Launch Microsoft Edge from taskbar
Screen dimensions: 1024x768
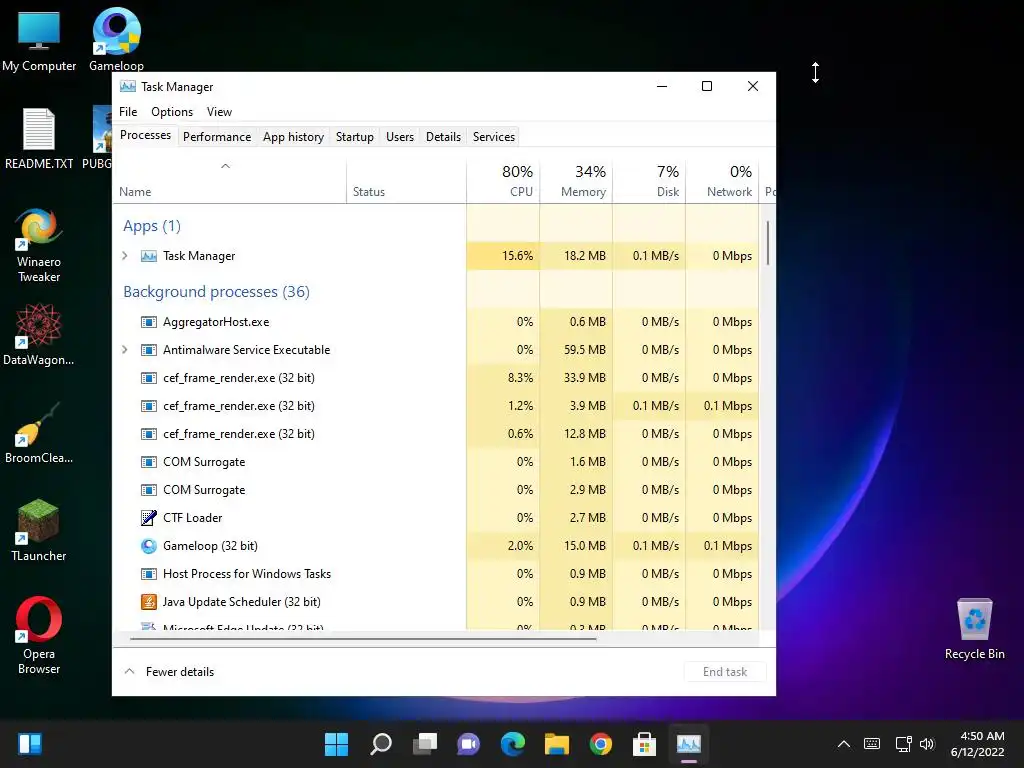pyautogui.click(x=513, y=744)
